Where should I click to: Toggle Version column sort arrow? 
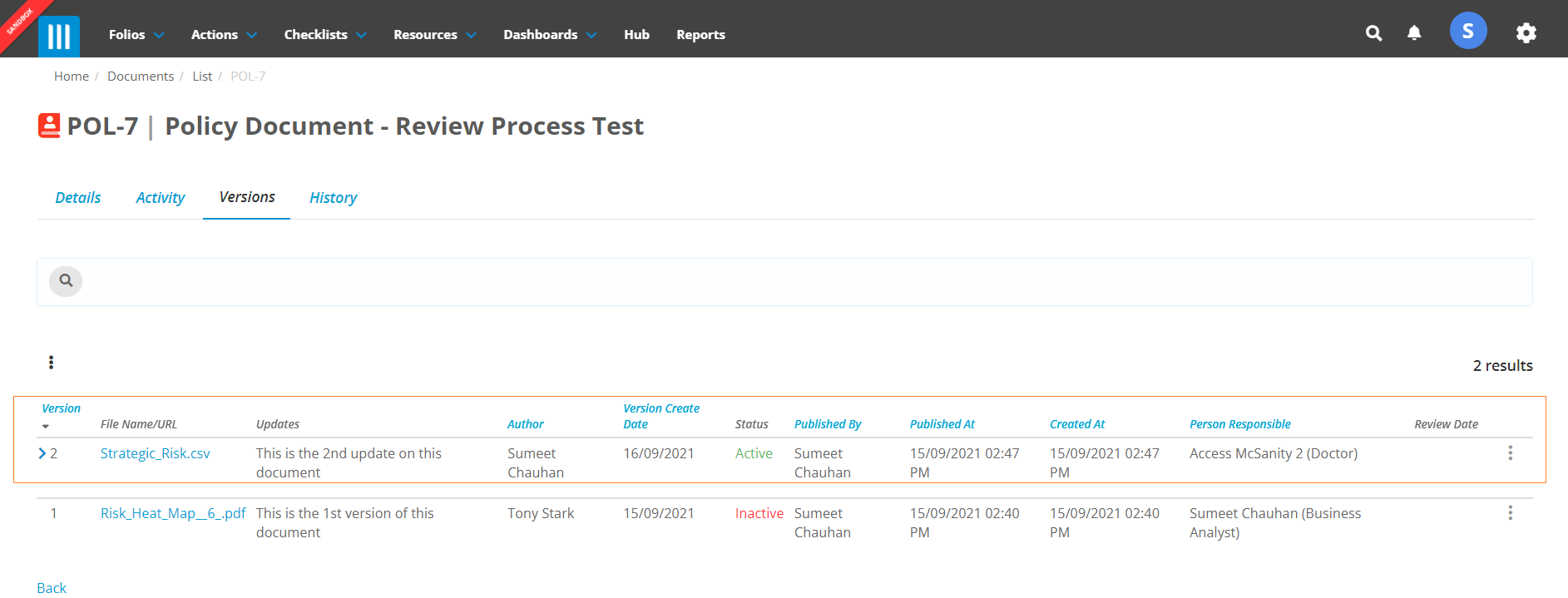coord(46,426)
